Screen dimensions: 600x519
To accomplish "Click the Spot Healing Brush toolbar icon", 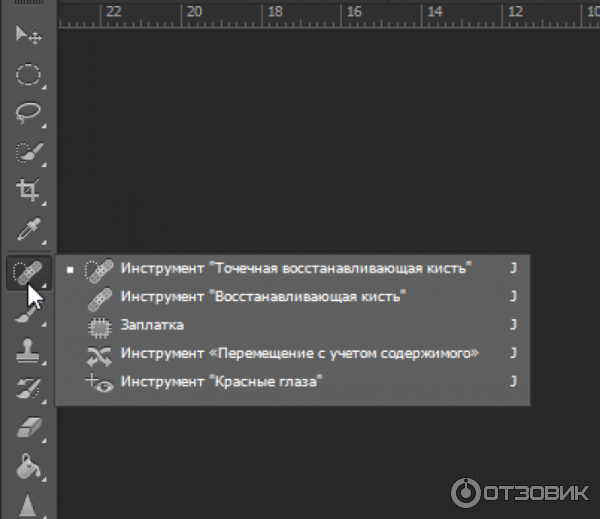I will [x=29, y=273].
